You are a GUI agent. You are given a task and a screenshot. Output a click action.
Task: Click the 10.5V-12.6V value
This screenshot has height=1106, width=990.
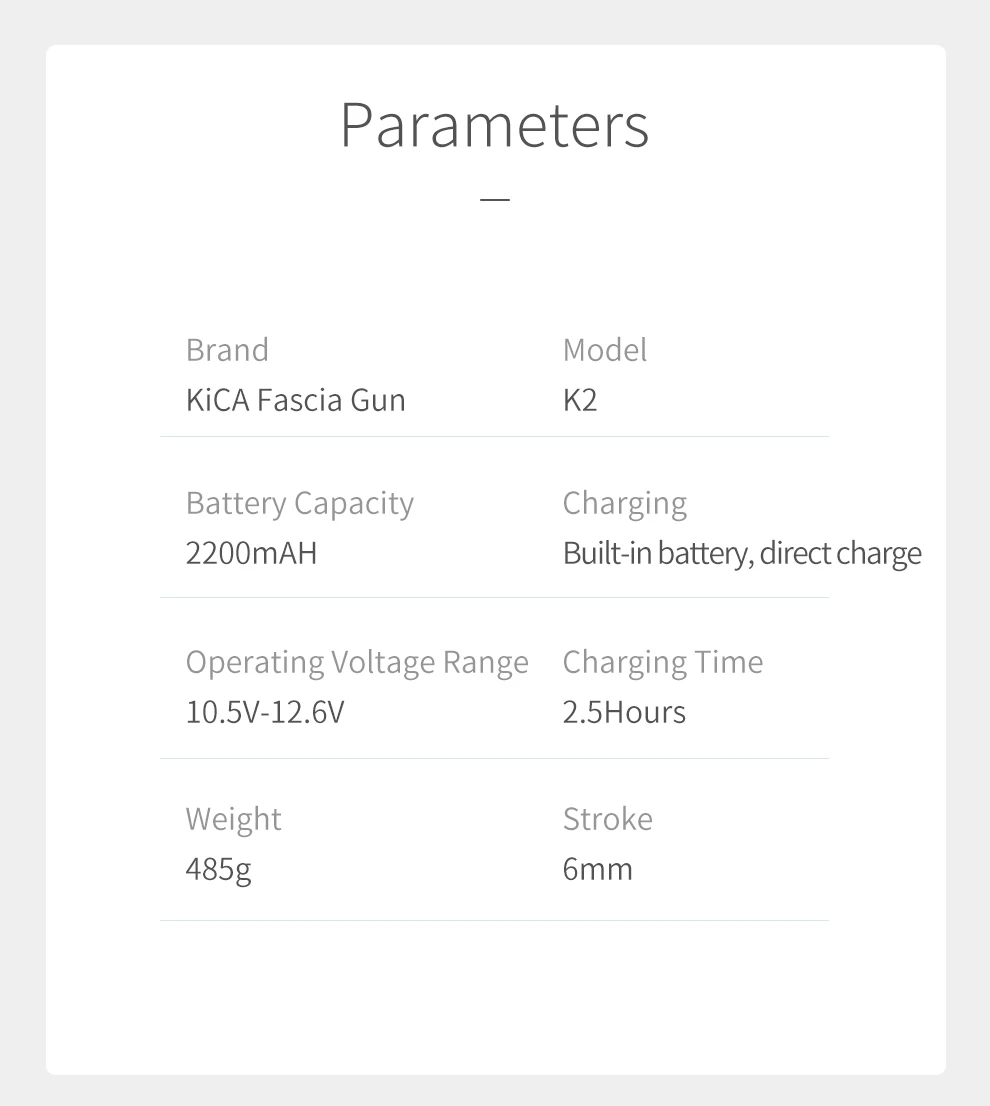[265, 712]
